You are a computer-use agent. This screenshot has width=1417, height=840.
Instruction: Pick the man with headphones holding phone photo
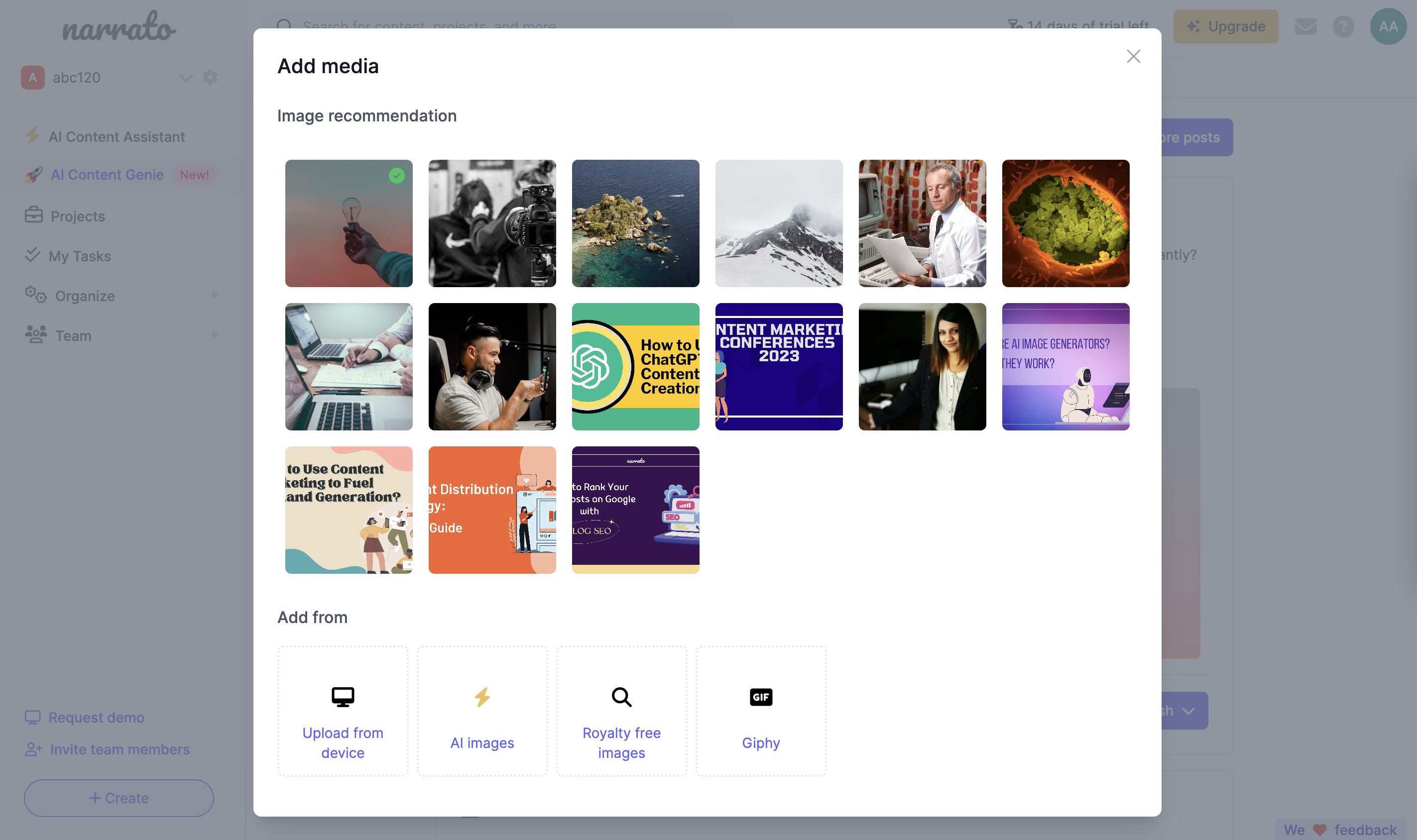coord(492,366)
